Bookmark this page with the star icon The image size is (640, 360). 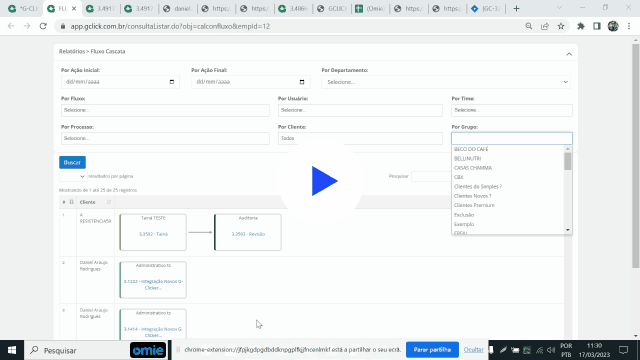coord(561,26)
